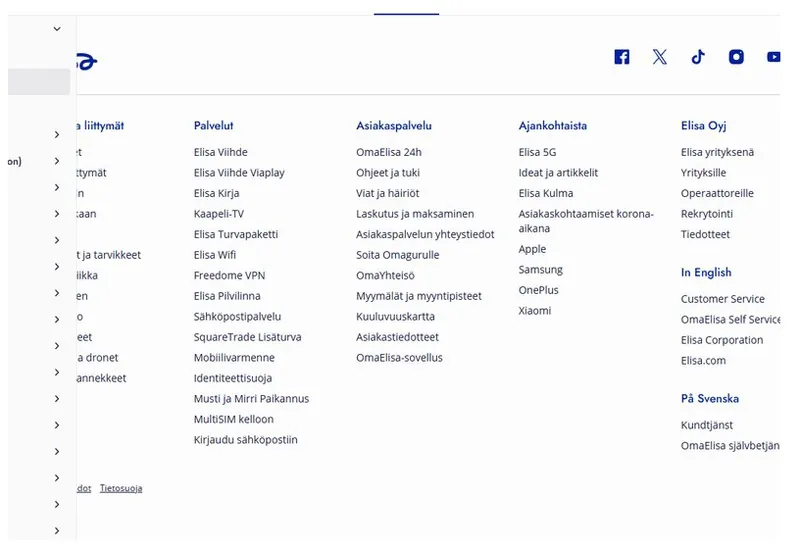Open the Elisa Viihde Viaplay link
This screenshot has width=800, height=548.
point(239,173)
